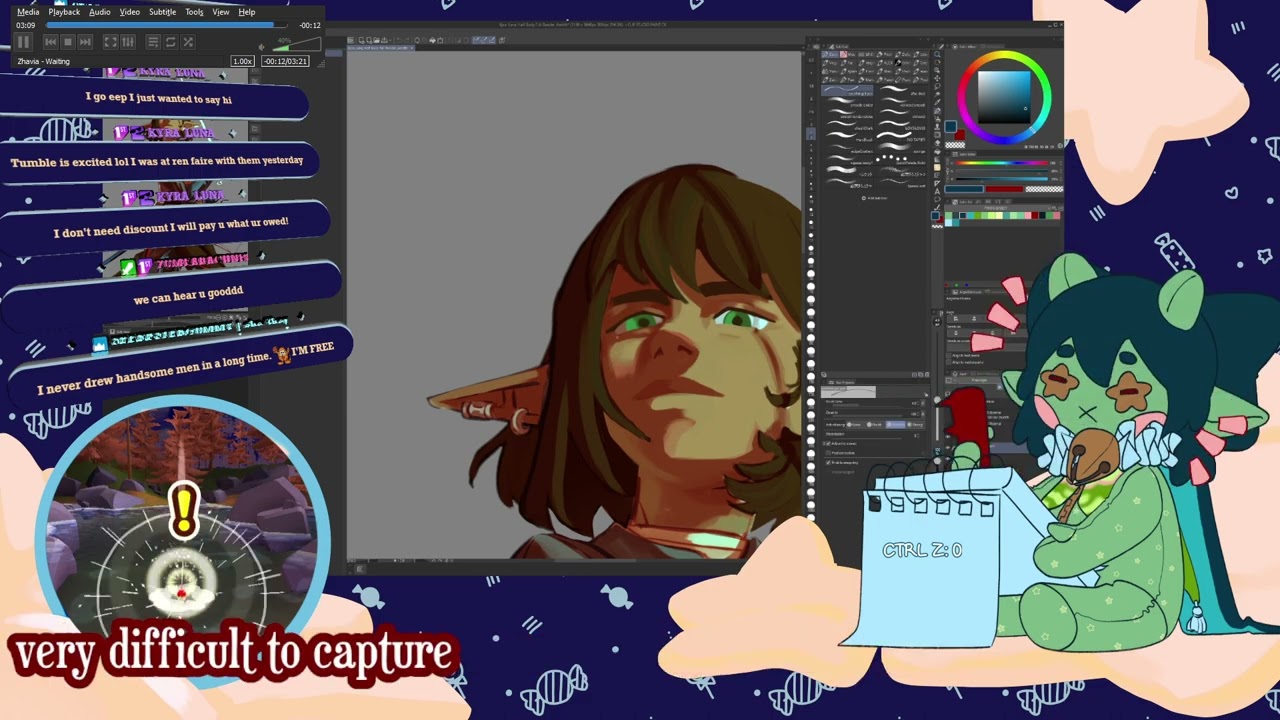Viewport: 1280px width, 720px height.
Task: Show VLC extended settings
Action: pos(127,42)
